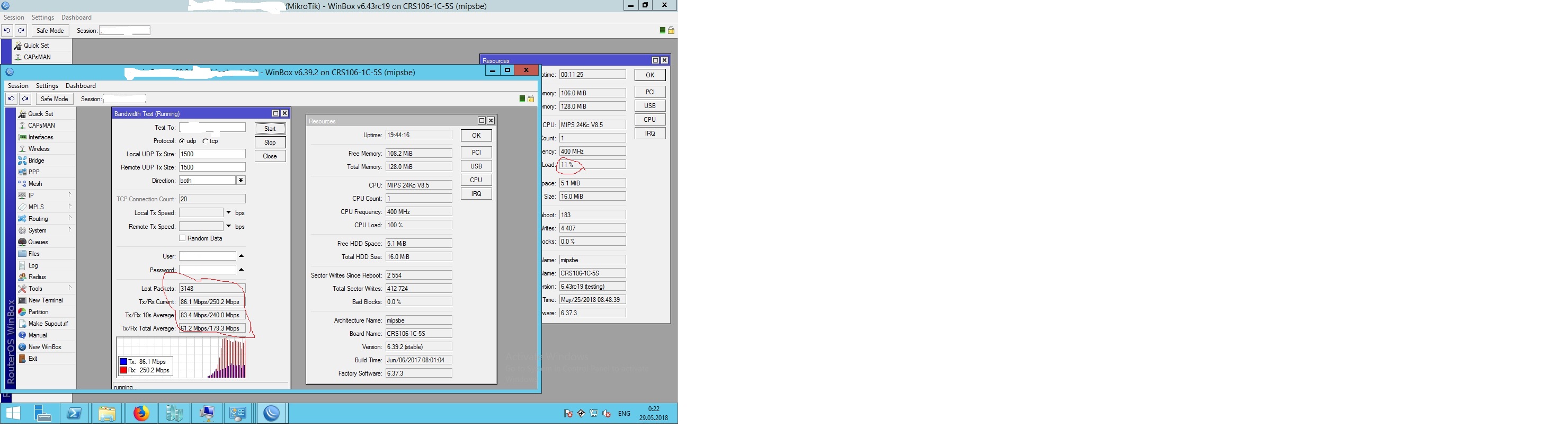This screenshot has height=428, width=1568.
Task: Click the Local UDP Tx Size field
Action: (212, 154)
